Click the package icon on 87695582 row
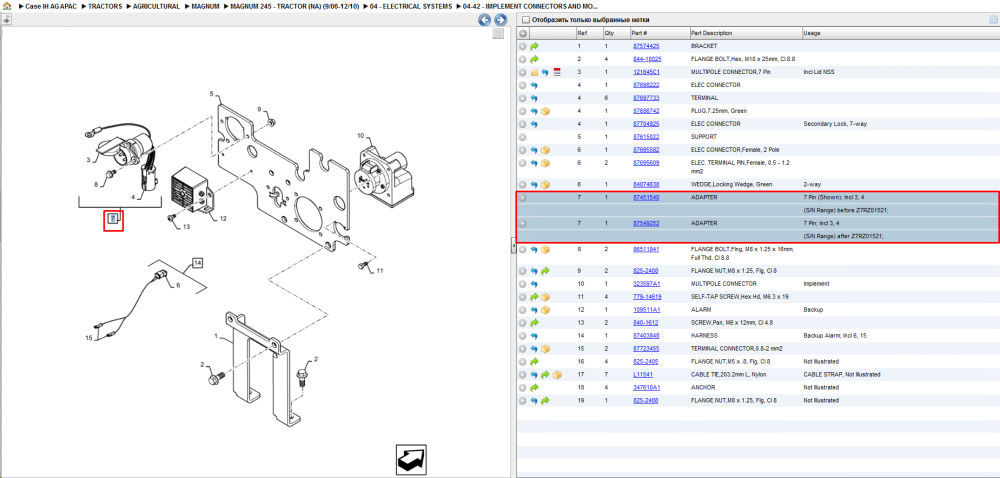This screenshot has height=478, width=1000. (x=545, y=150)
